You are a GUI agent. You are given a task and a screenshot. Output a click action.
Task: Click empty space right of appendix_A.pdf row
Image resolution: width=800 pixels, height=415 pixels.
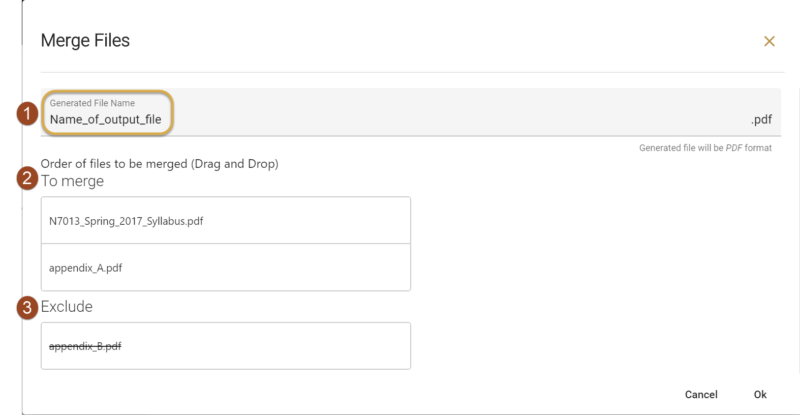(x=265, y=267)
